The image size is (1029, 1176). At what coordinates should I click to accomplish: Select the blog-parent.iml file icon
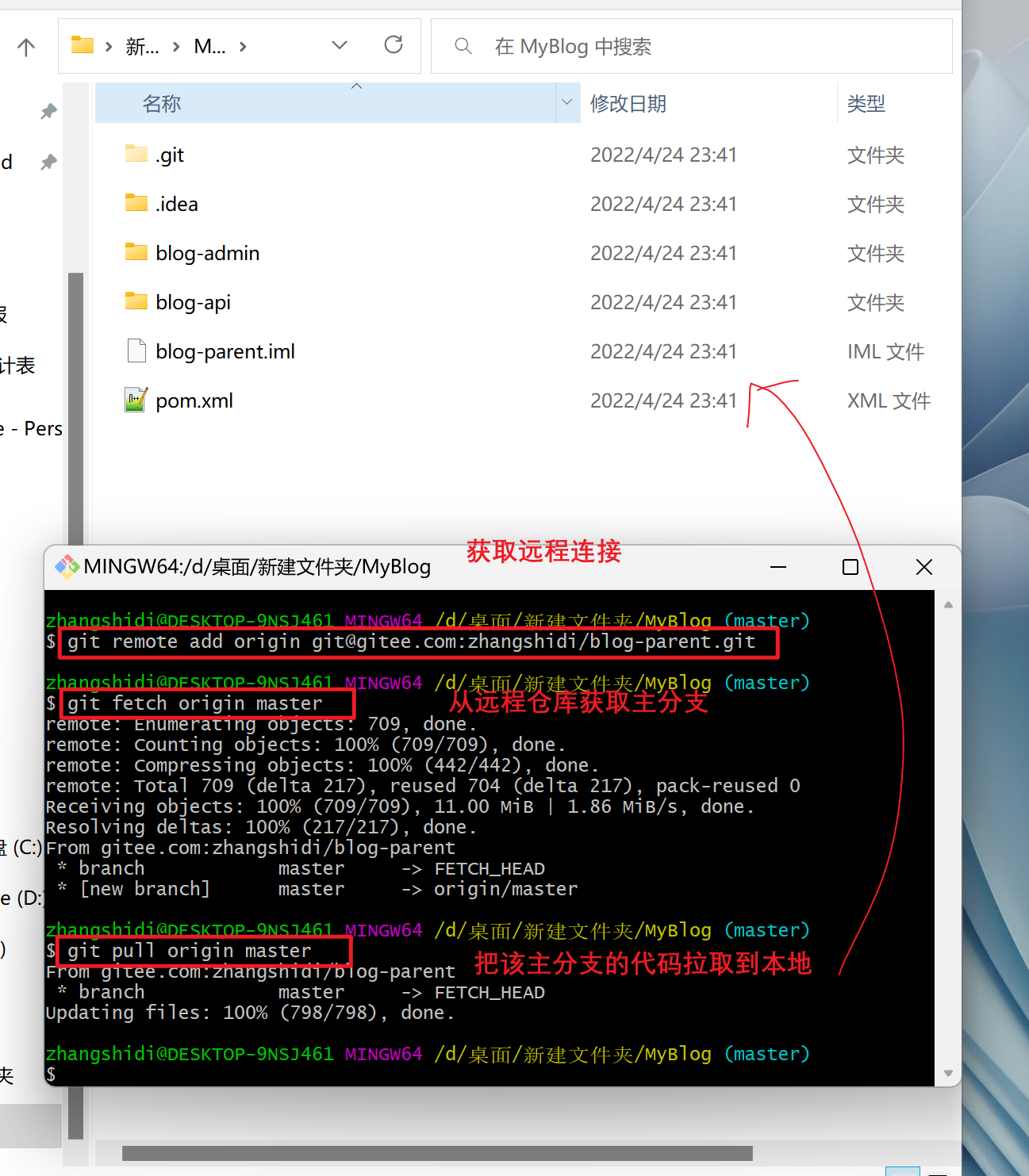tap(136, 351)
